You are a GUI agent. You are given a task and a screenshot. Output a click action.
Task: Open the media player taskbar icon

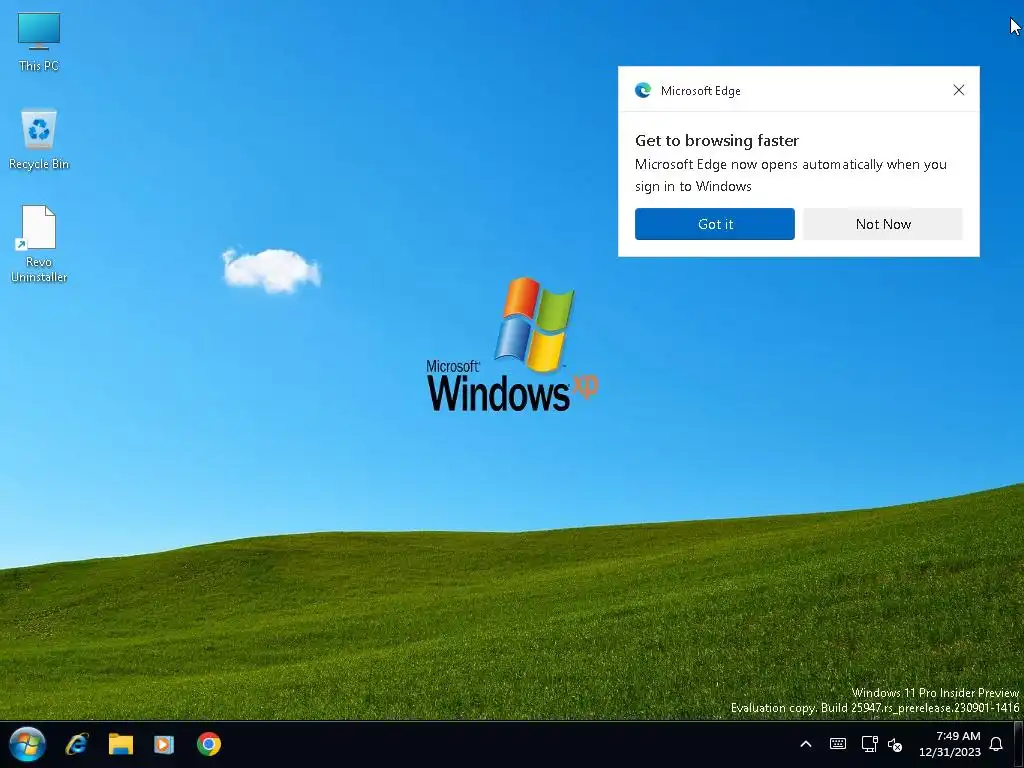coord(164,744)
